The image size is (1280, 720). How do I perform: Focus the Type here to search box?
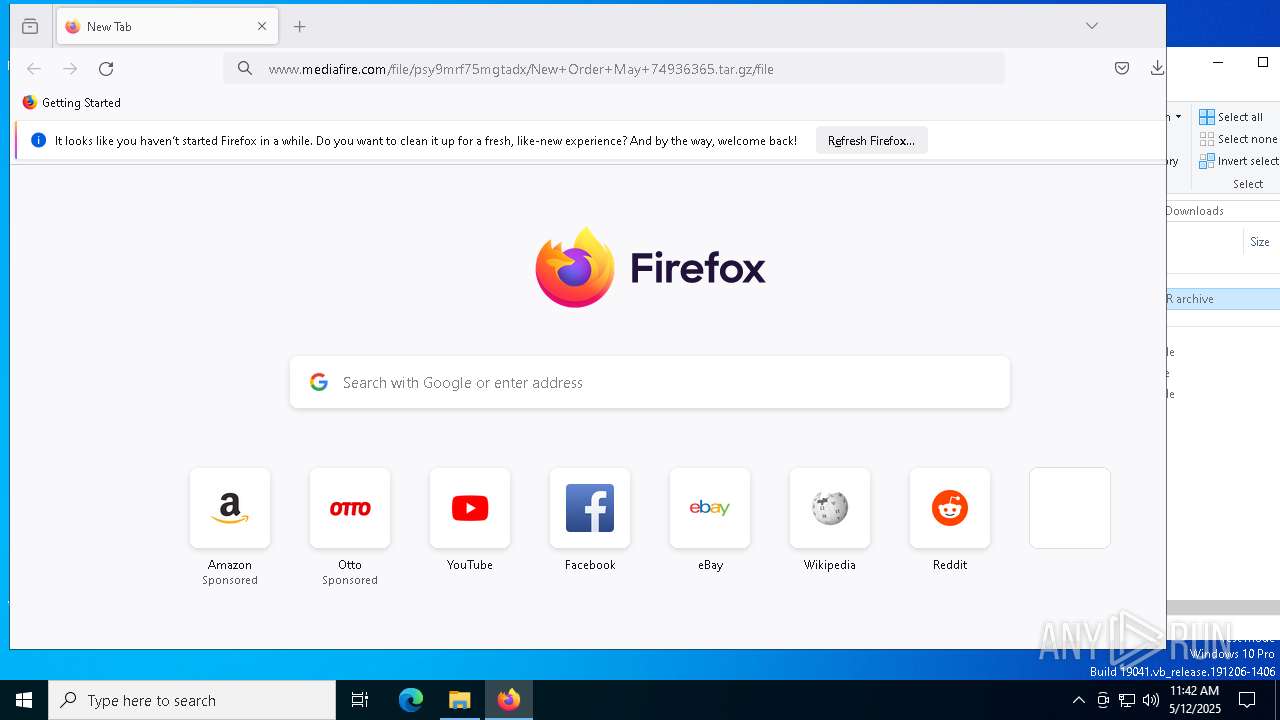pos(192,700)
